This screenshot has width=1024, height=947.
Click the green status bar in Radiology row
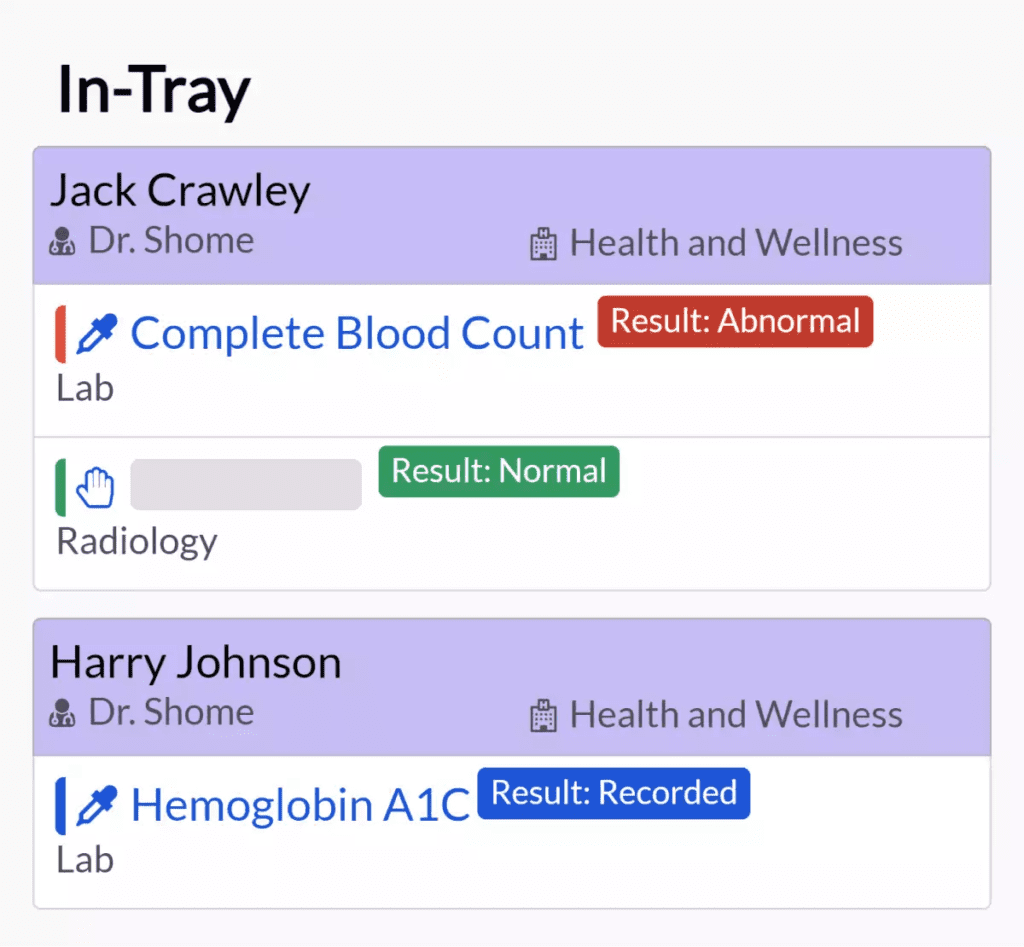pyautogui.click(x=60, y=487)
